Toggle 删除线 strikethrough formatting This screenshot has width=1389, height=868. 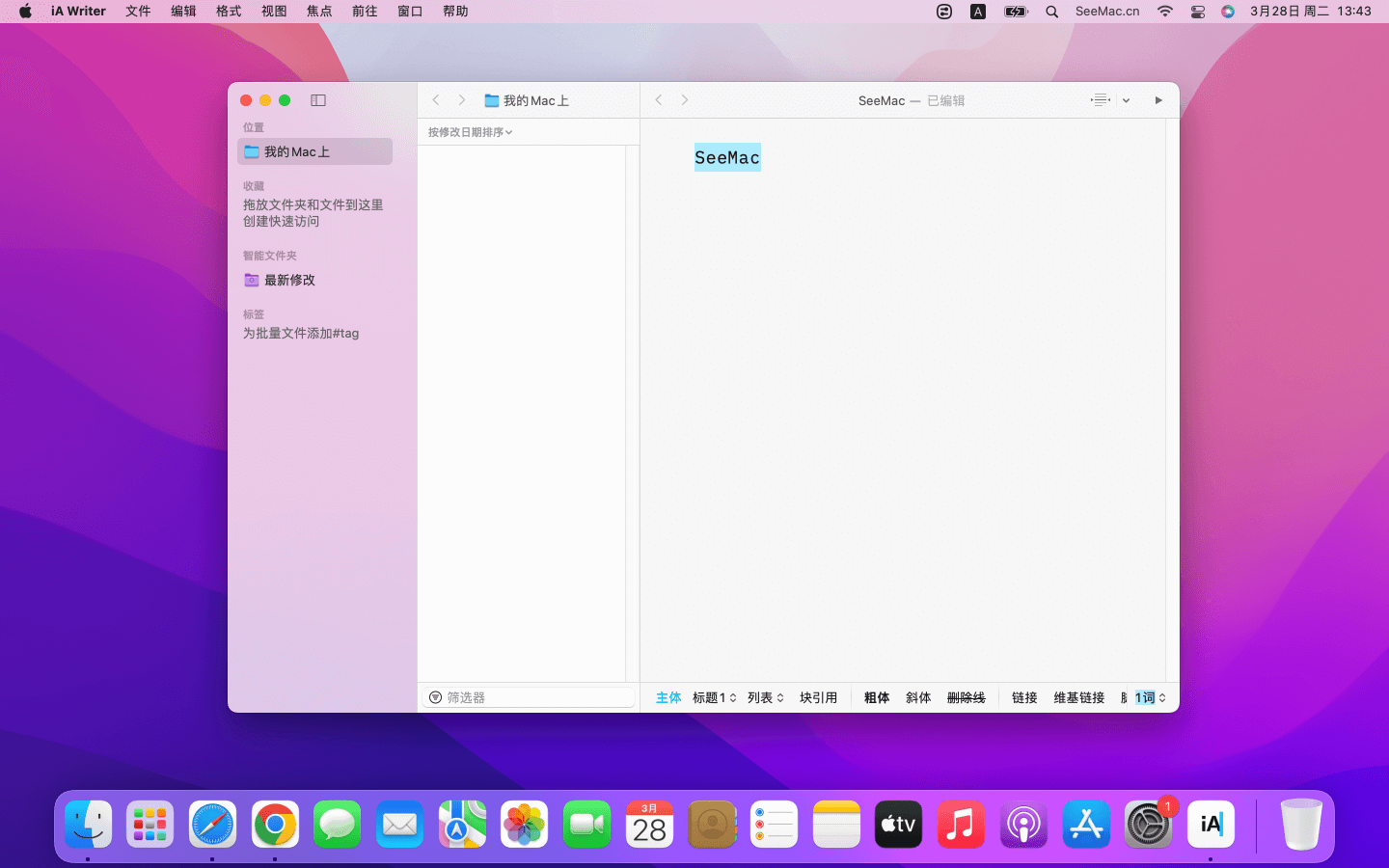tap(966, 697)
